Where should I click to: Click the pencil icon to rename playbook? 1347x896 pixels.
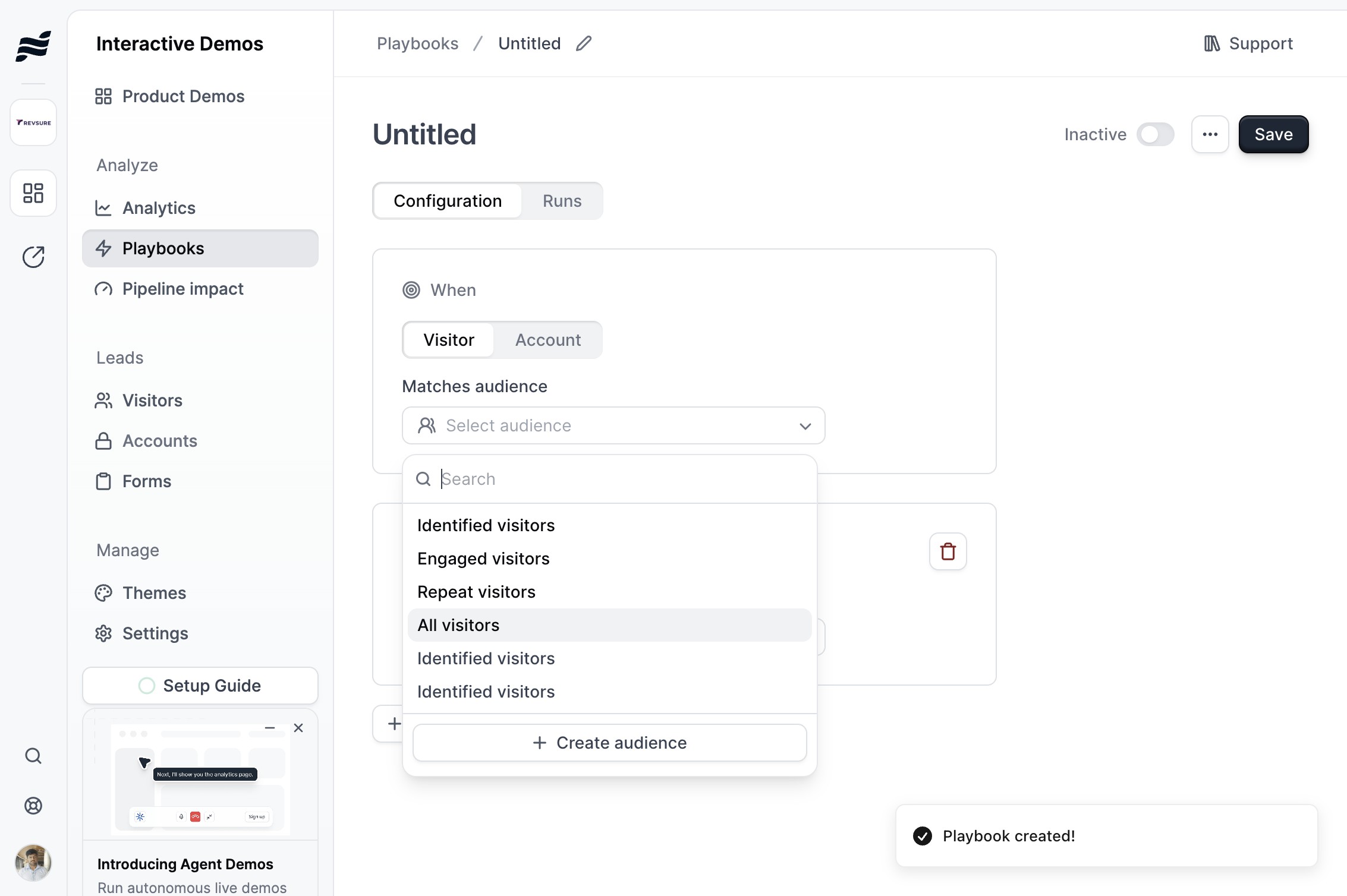[x=584, y=43]
